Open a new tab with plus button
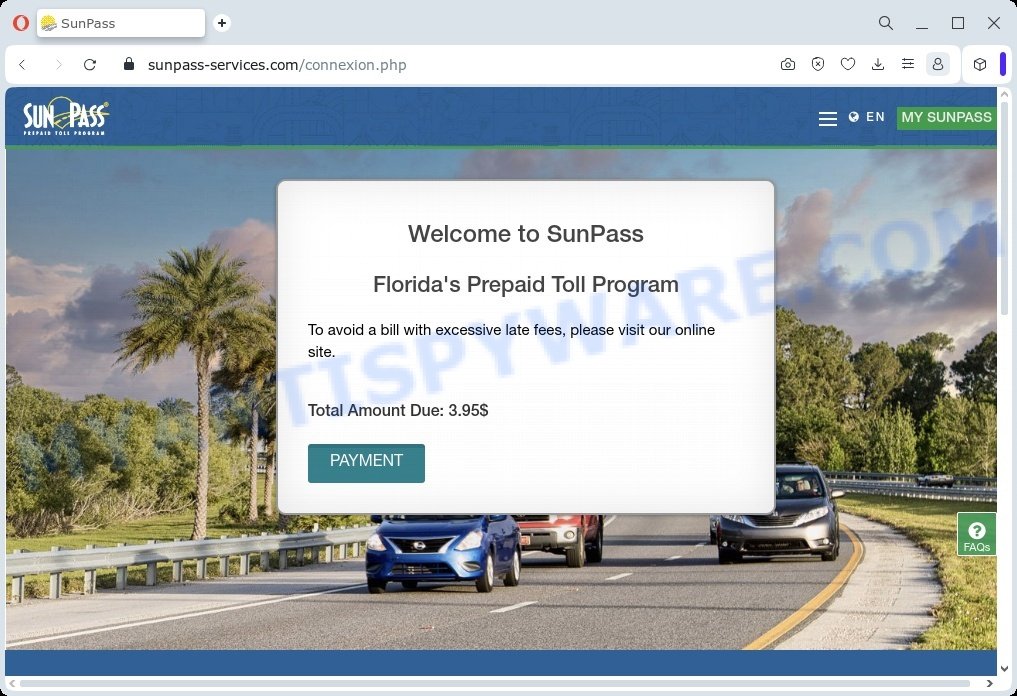The image size is (1017, 696). point(222,23)
